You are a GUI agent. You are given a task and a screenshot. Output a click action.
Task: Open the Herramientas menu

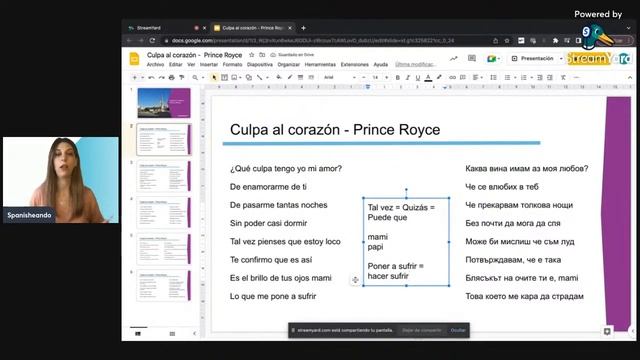click(x=320, y=64)
